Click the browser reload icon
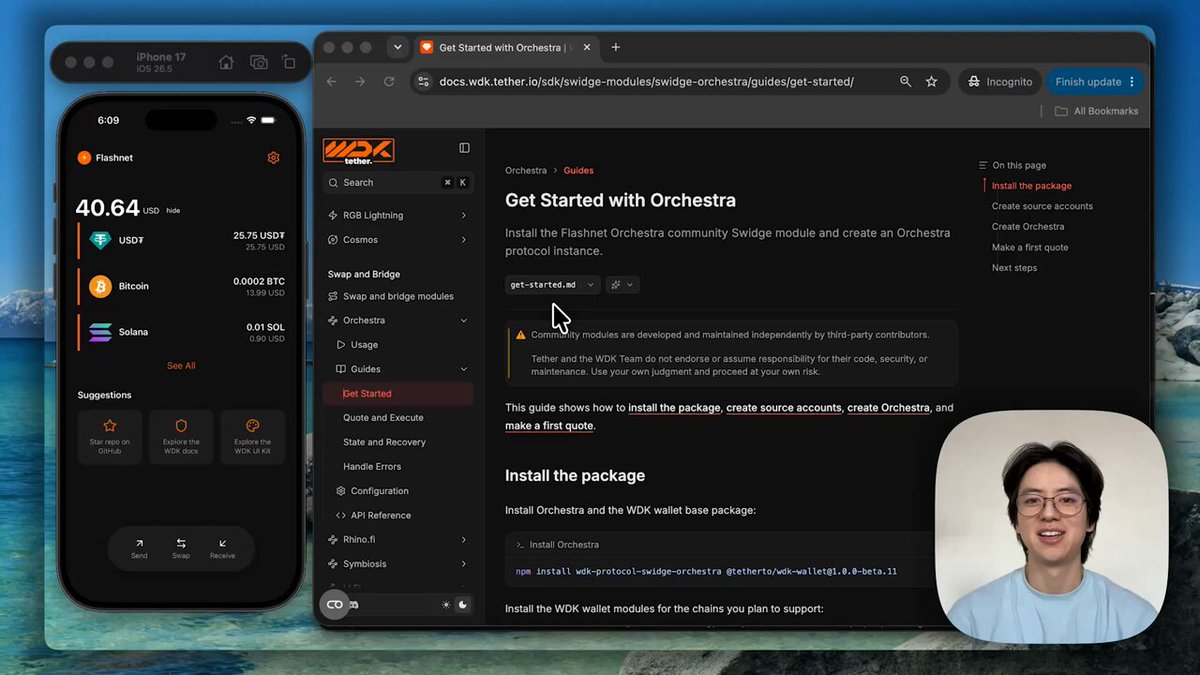Image resolution: width=1200 pixels, height=675 pixels. pyautogui.click(x=389, y=82)
